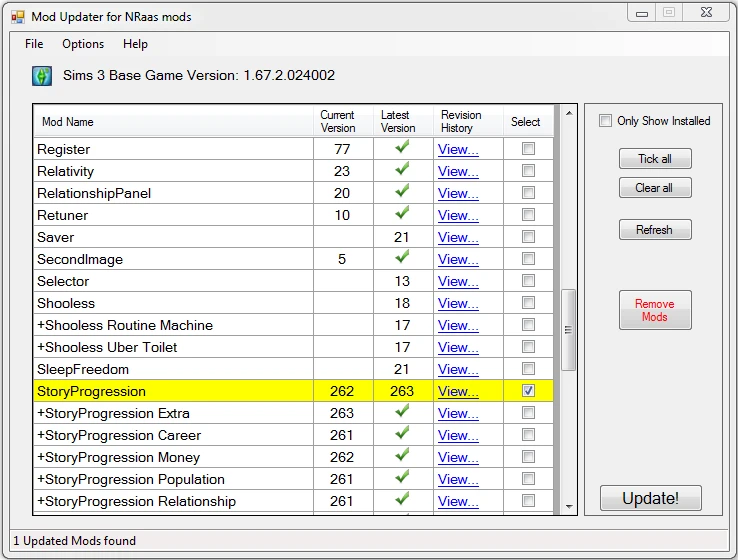Click the Sims 3 plumbob game icon
The width and height of the screenshot is (738, 560).
click(42, 76)
